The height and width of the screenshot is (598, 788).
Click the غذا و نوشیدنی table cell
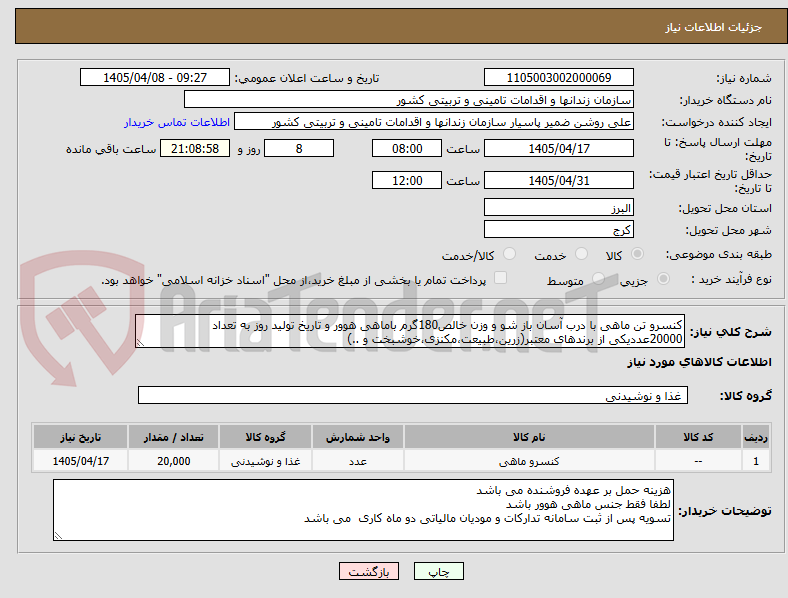tap(265, 460)
